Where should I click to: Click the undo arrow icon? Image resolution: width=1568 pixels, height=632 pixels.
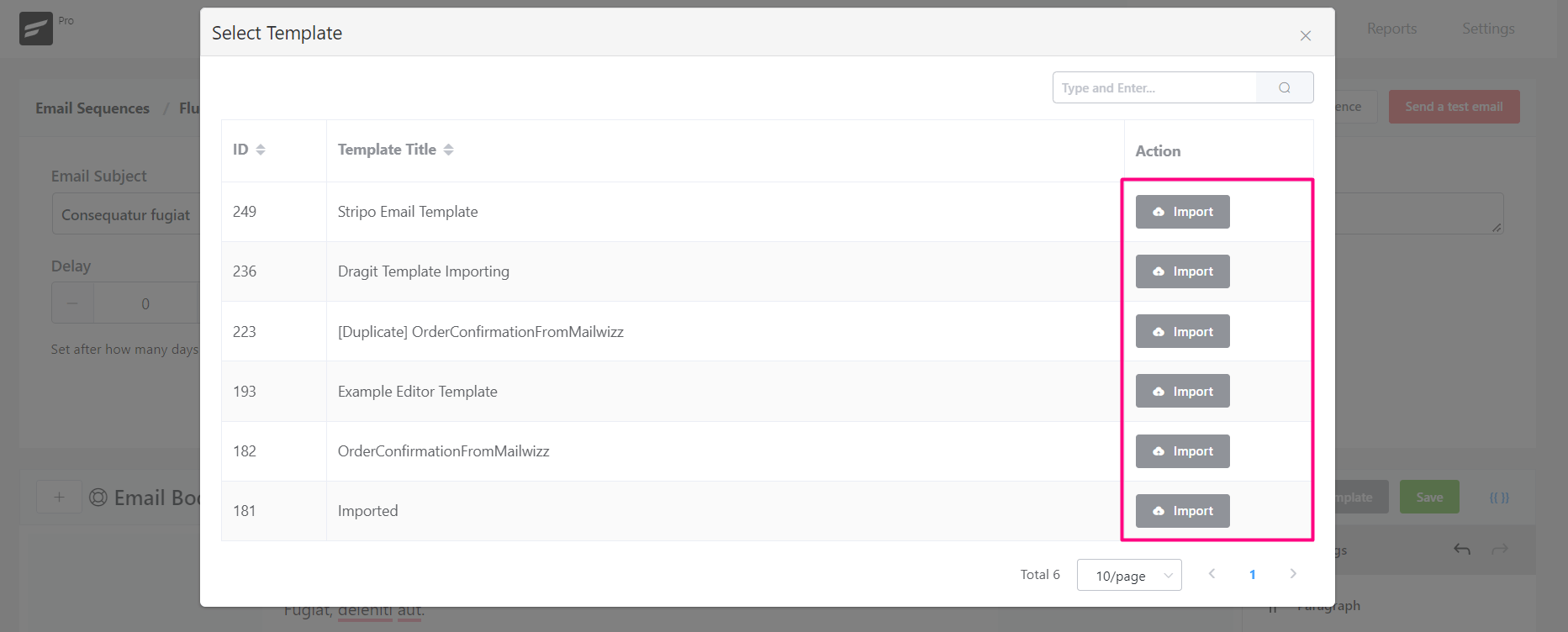point(1462,550)
